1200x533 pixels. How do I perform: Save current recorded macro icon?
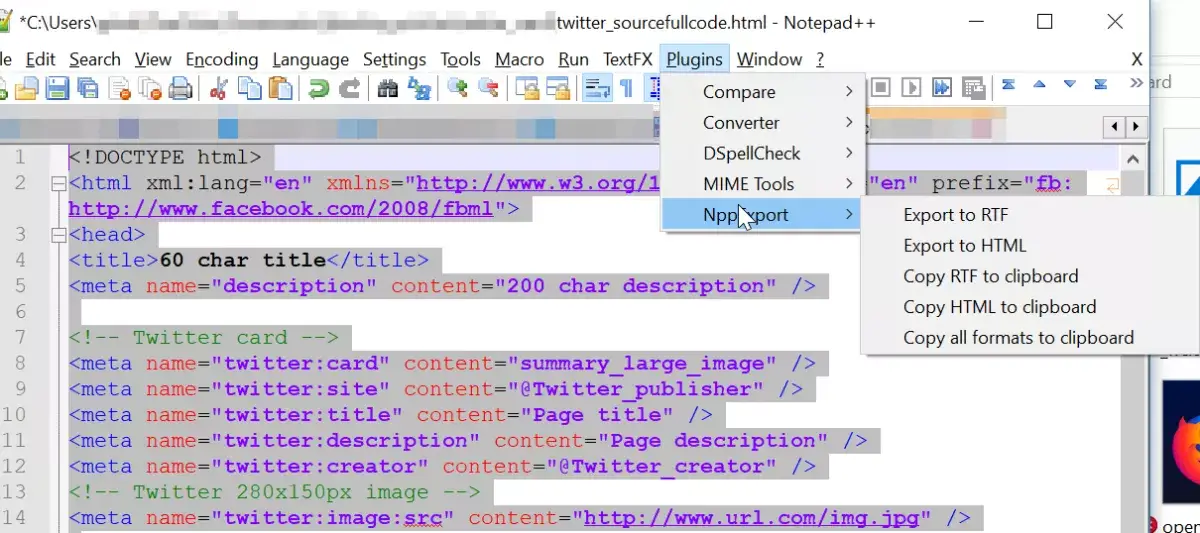coord(973,87)
